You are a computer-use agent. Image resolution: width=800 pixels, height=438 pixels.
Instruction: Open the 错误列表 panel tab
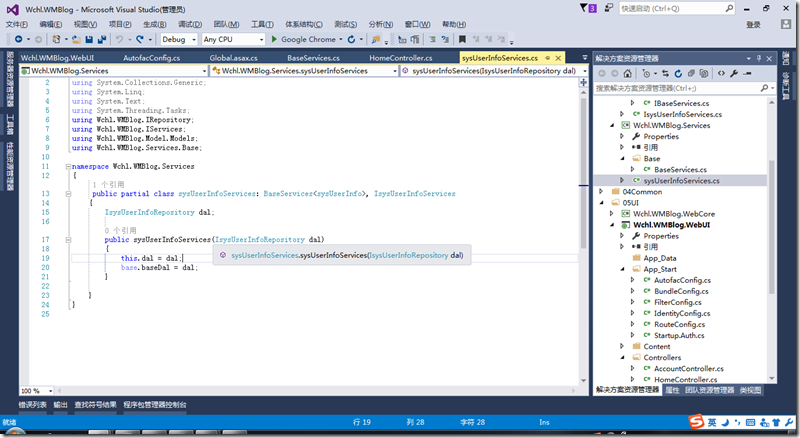(33, 405)
